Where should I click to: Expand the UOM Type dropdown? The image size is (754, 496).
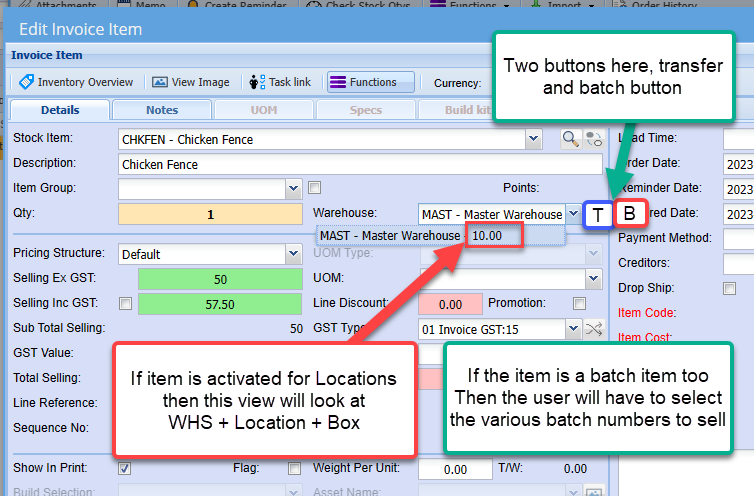click(593, 254)
